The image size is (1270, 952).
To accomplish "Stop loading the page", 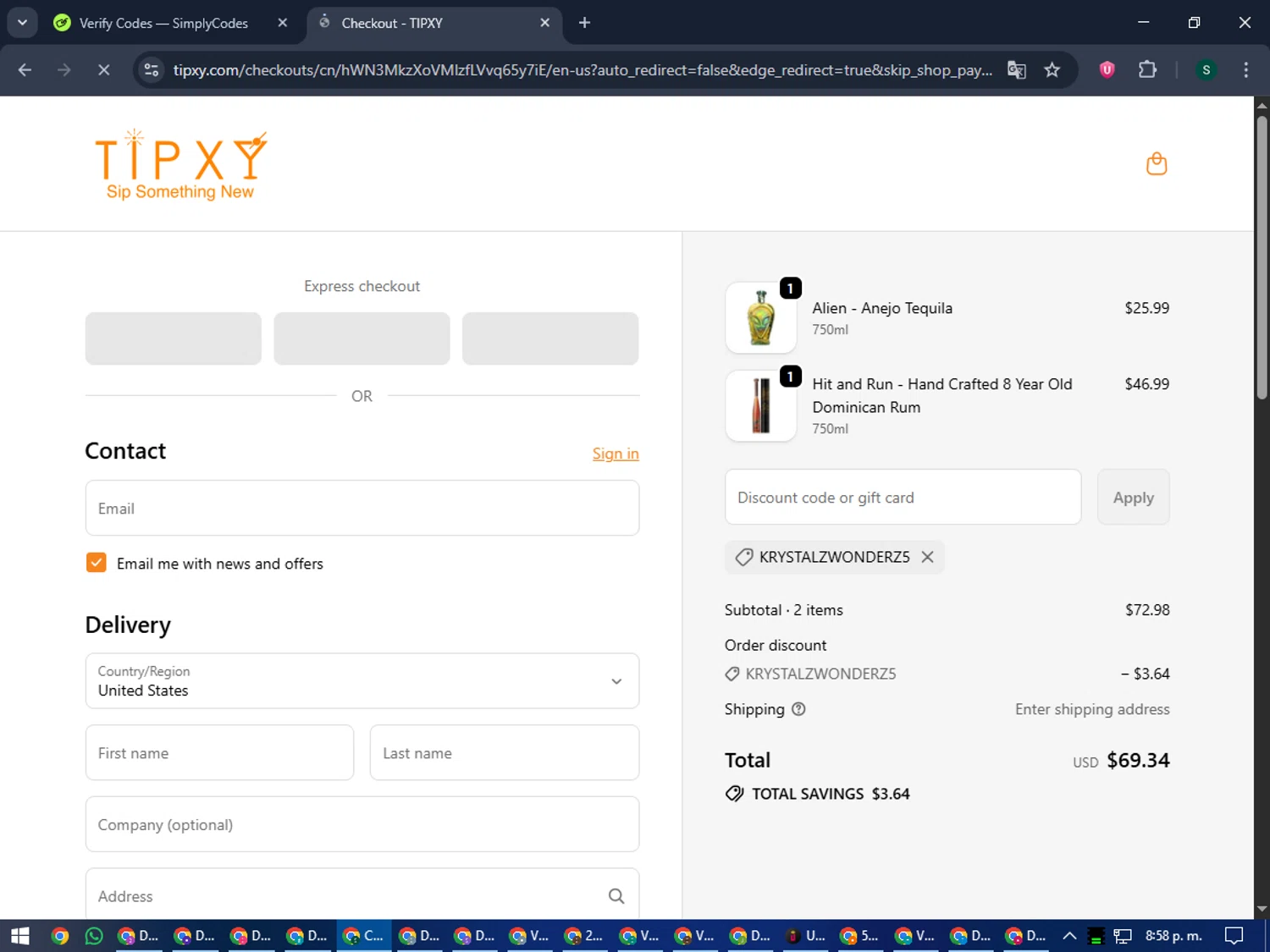I will [x=103, y=69].
